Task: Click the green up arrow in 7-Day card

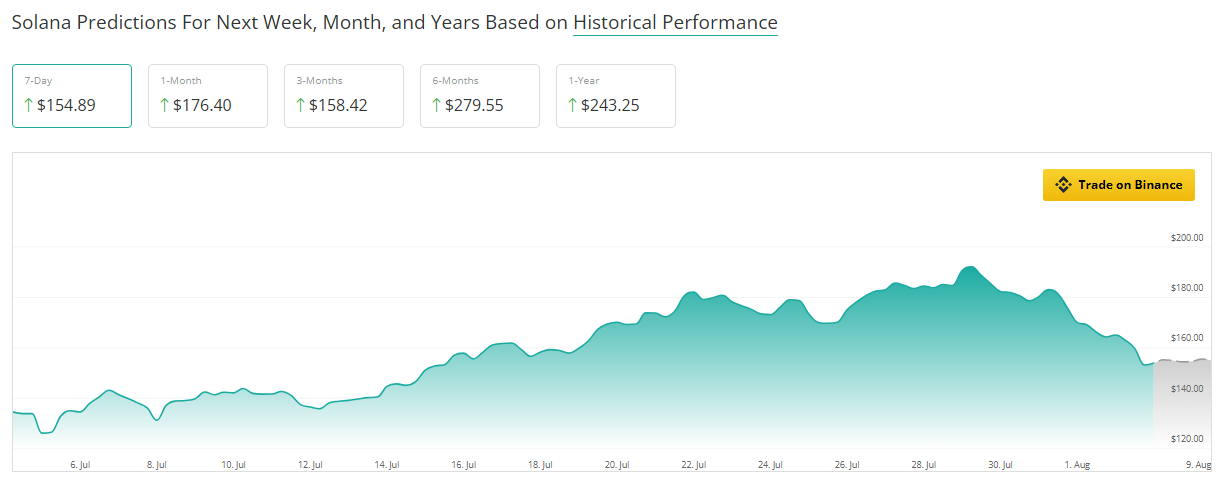Action: point(29,105)
